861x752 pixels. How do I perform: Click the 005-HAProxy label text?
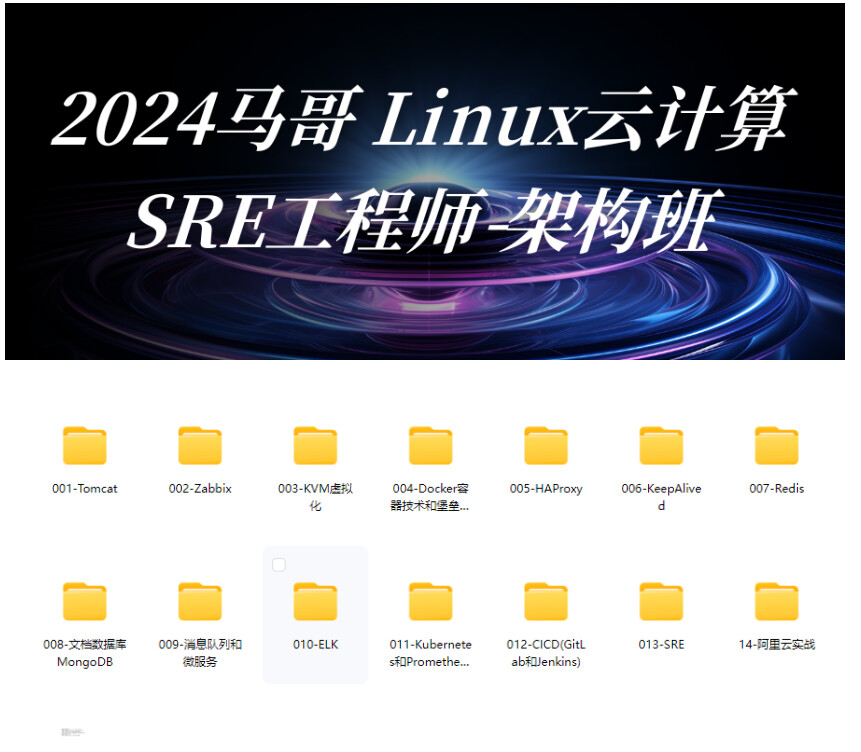point(546,488)
